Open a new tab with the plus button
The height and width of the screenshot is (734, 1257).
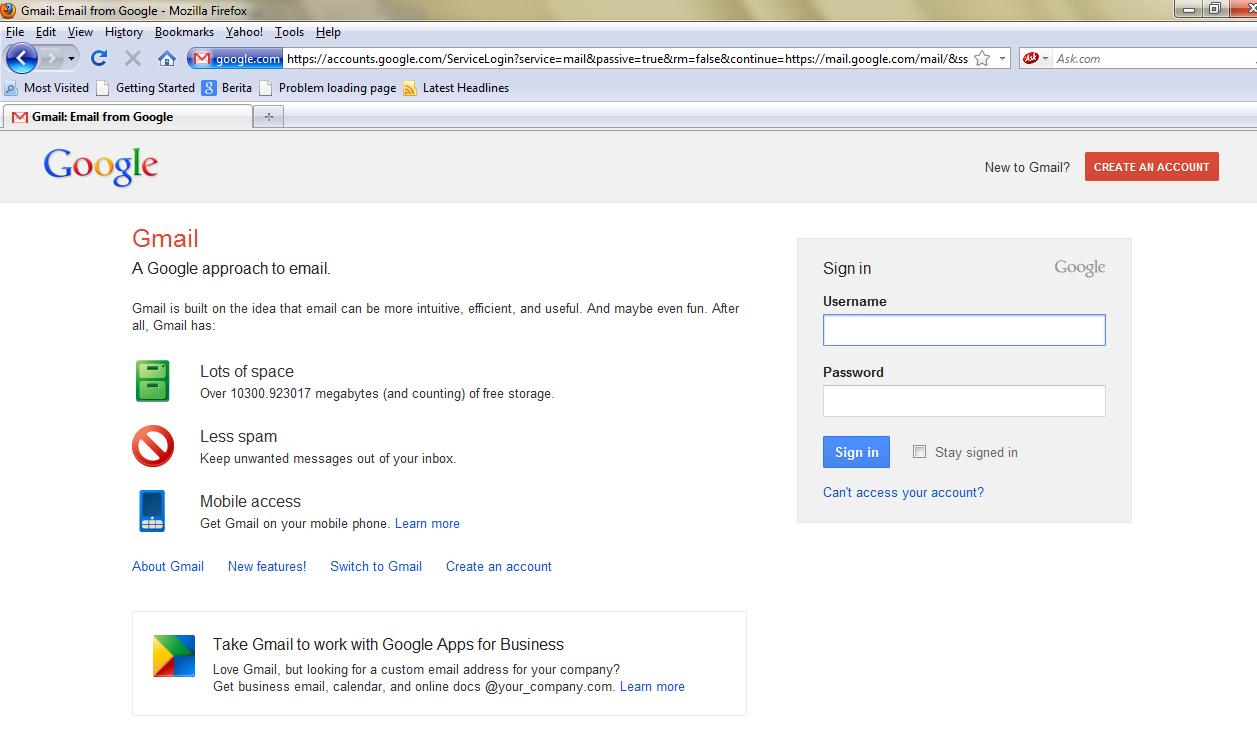(x=269, y=117)
